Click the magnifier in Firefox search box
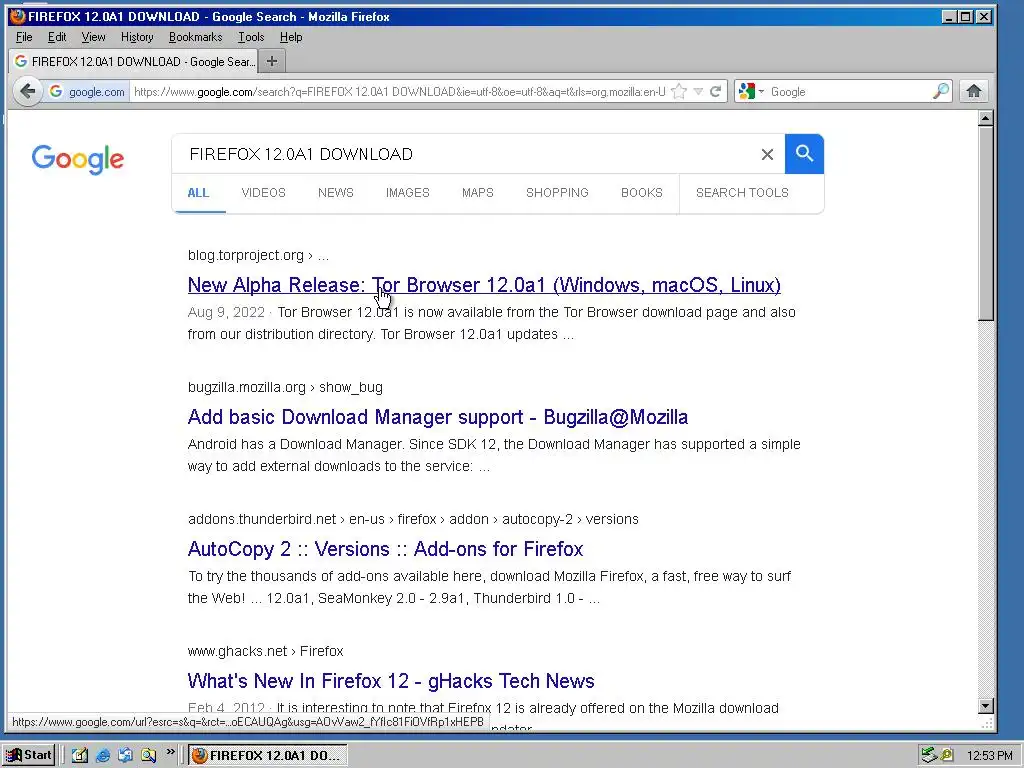The width and height of the screenshot is (1024, 768). tap(940, 91)
